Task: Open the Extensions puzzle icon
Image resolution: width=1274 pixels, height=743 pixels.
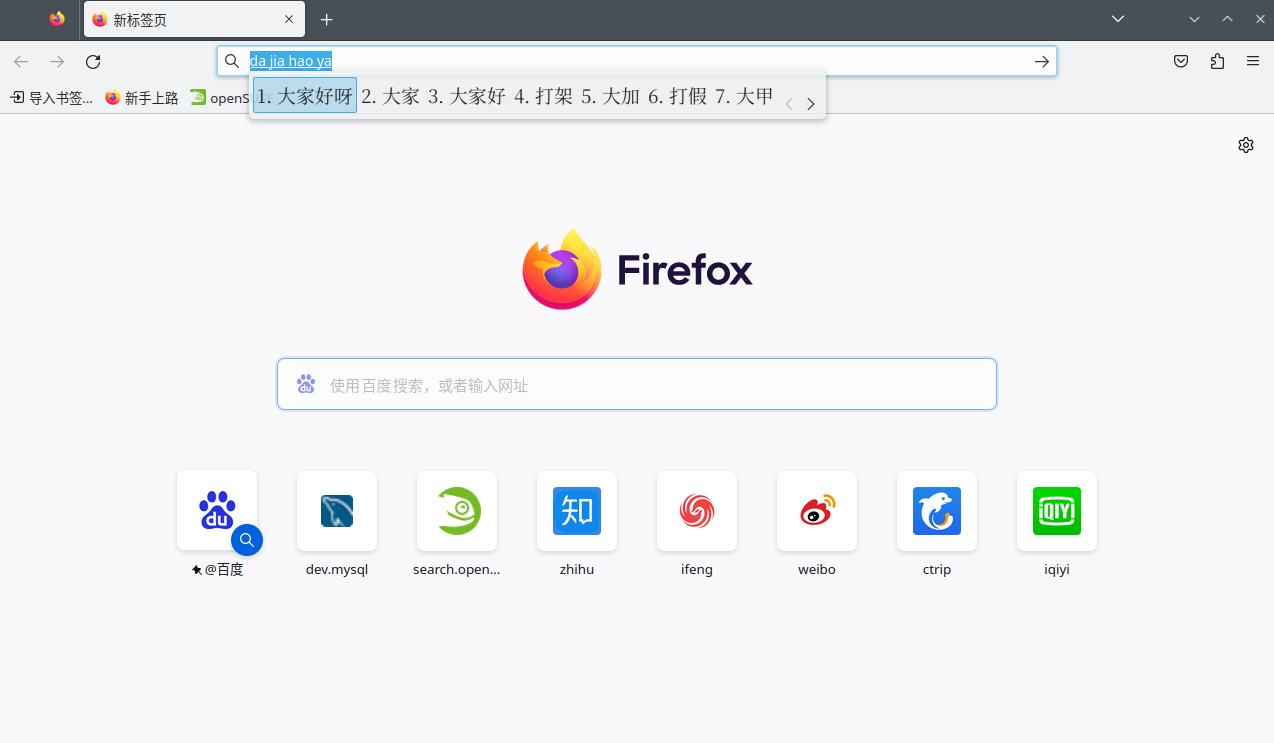Action: point(1217,62)
